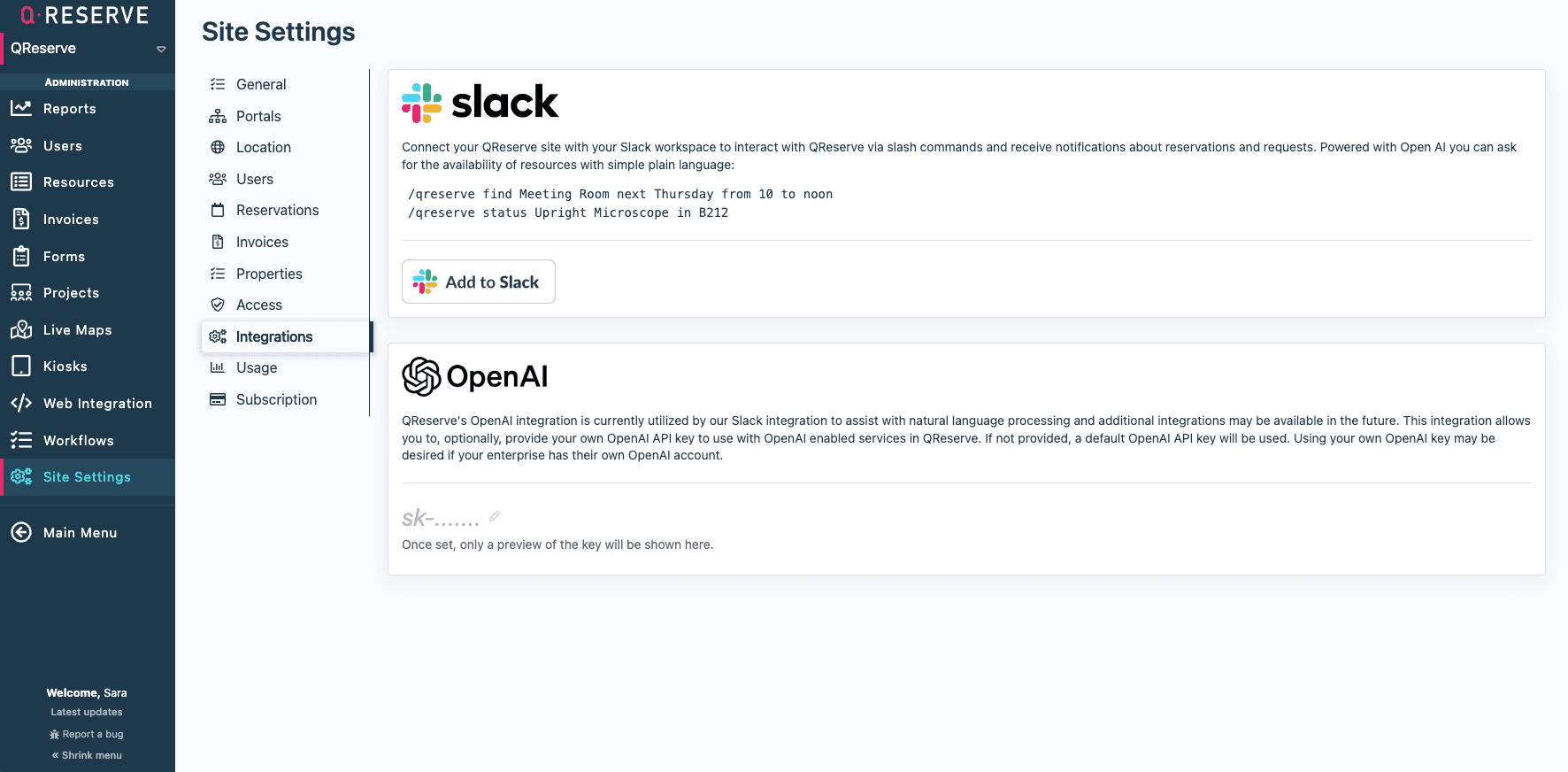Open the Subscription settings tab
The width and height of the screenshot is (1568, 772).
(276, 399)
